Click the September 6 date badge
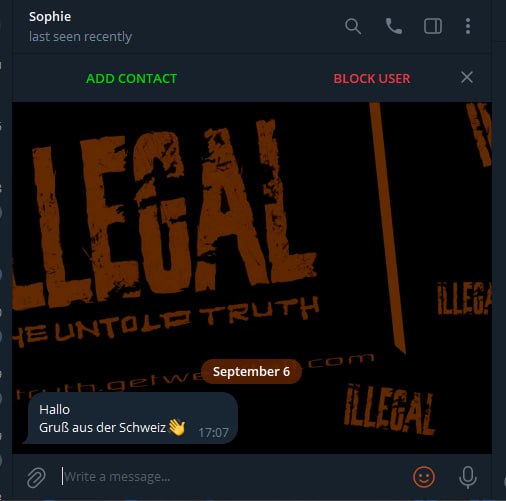 (x=251, y=371)
